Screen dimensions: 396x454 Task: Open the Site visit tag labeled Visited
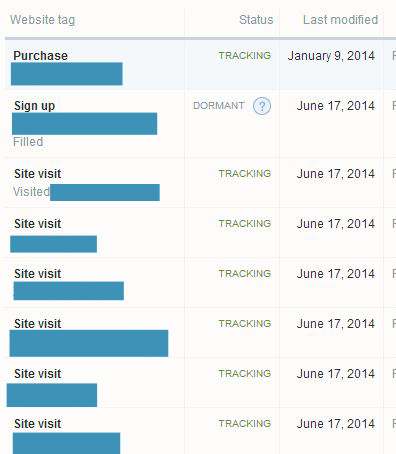click(x=37, y=174)
